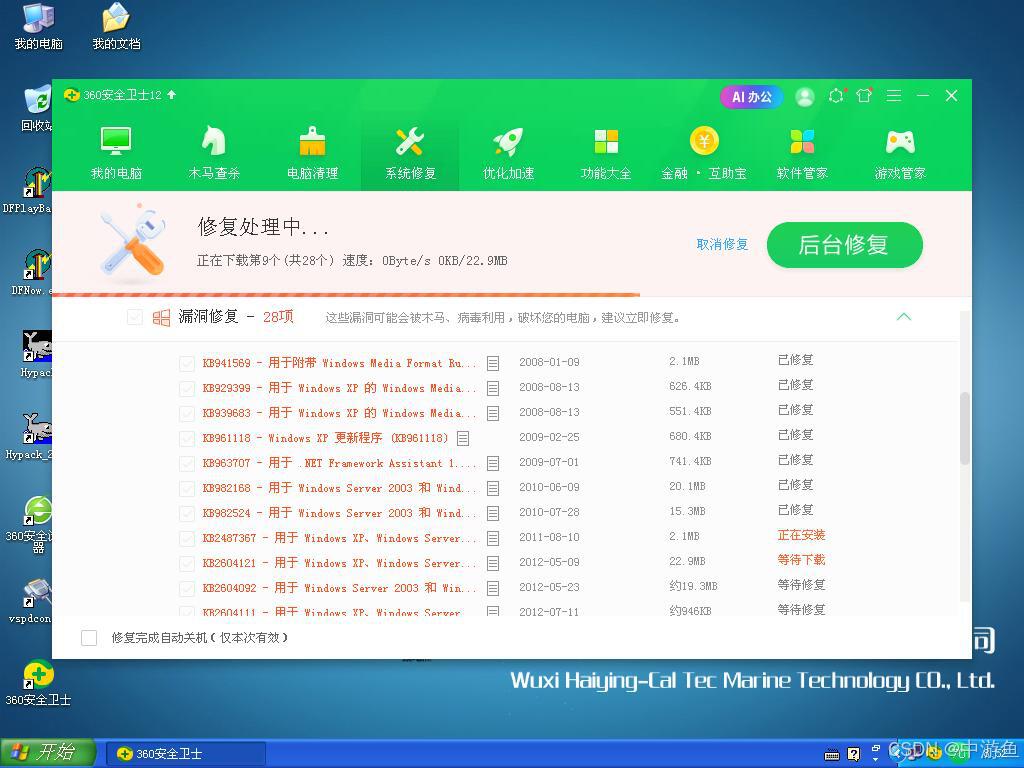Toggle checkbox for KB982524
Screen dimensions: 1024x768
(x=187, y=513)
